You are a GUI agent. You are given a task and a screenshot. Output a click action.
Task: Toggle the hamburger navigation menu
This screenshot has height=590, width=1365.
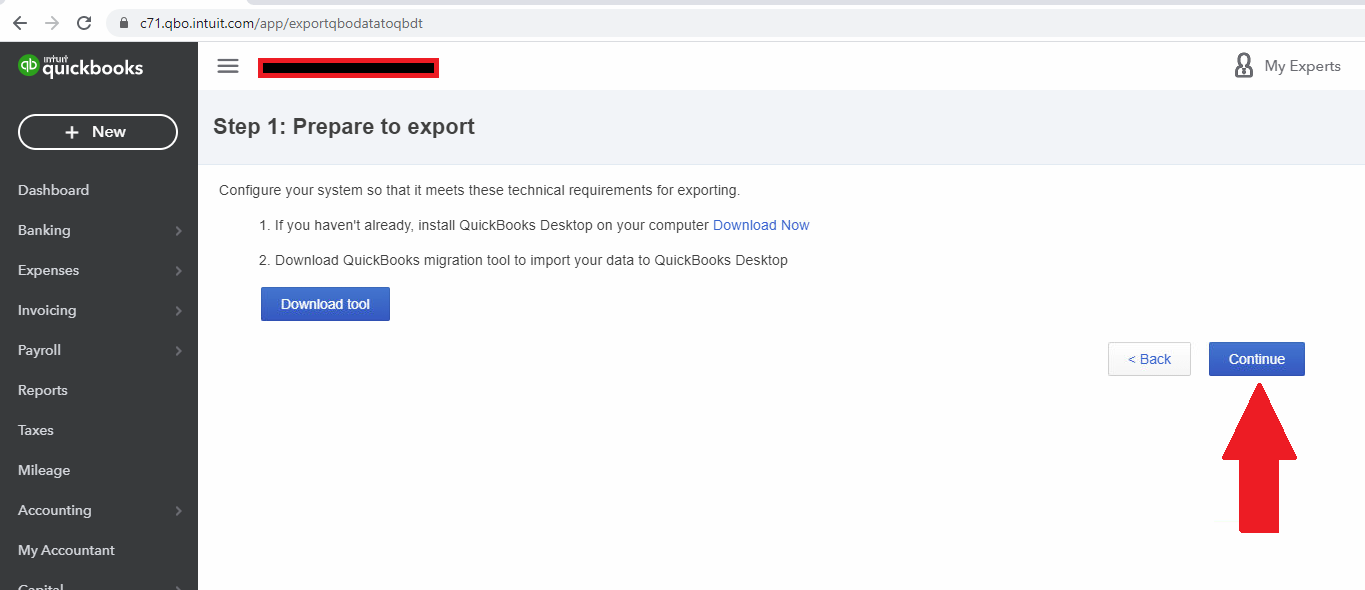(228, 66)
